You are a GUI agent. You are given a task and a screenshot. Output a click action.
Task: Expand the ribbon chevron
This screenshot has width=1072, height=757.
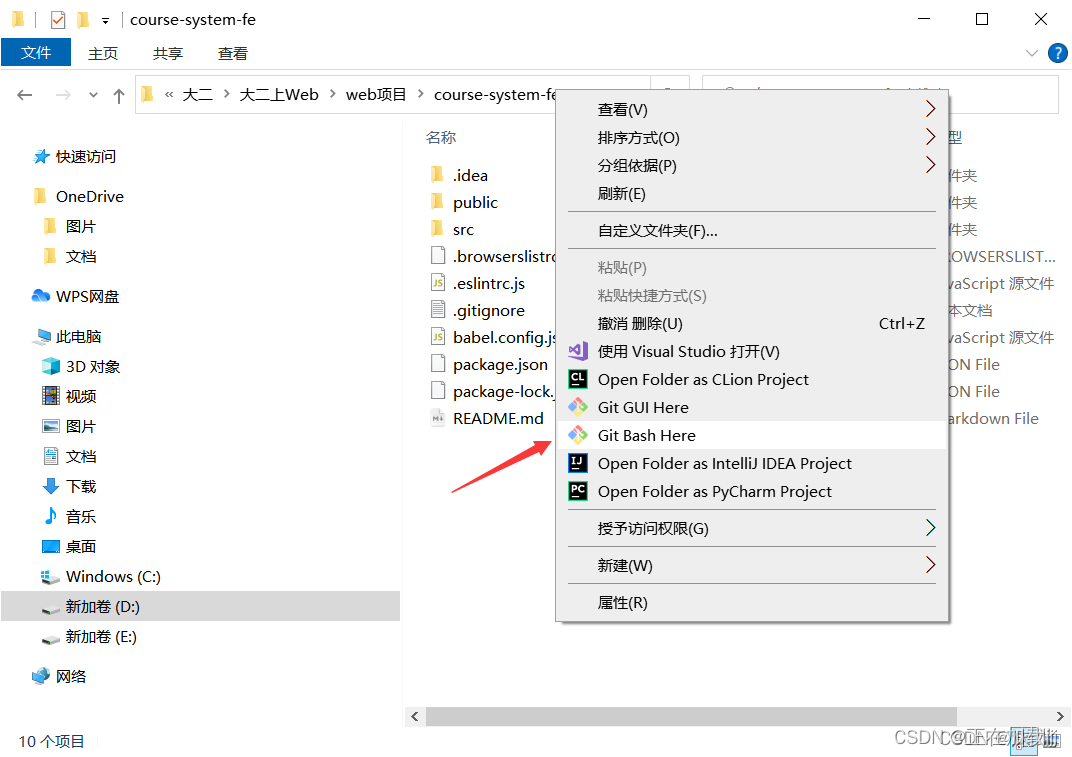pos(1032,53)
